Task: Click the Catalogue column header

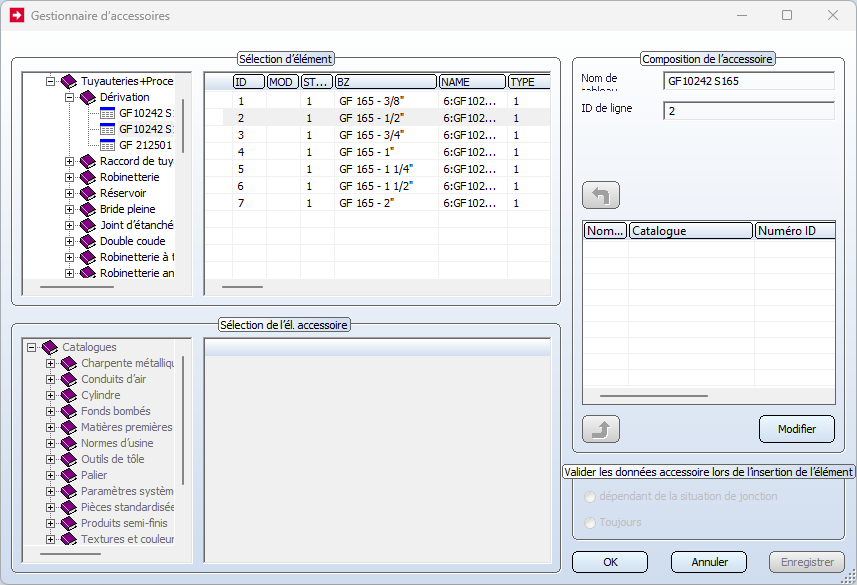Action: click(x=690, y=231)
